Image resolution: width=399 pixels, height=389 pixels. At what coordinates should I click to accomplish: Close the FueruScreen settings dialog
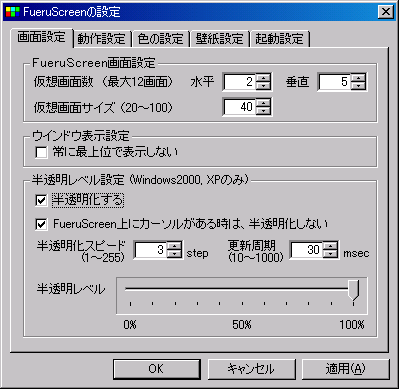click(x=386, y=12)
